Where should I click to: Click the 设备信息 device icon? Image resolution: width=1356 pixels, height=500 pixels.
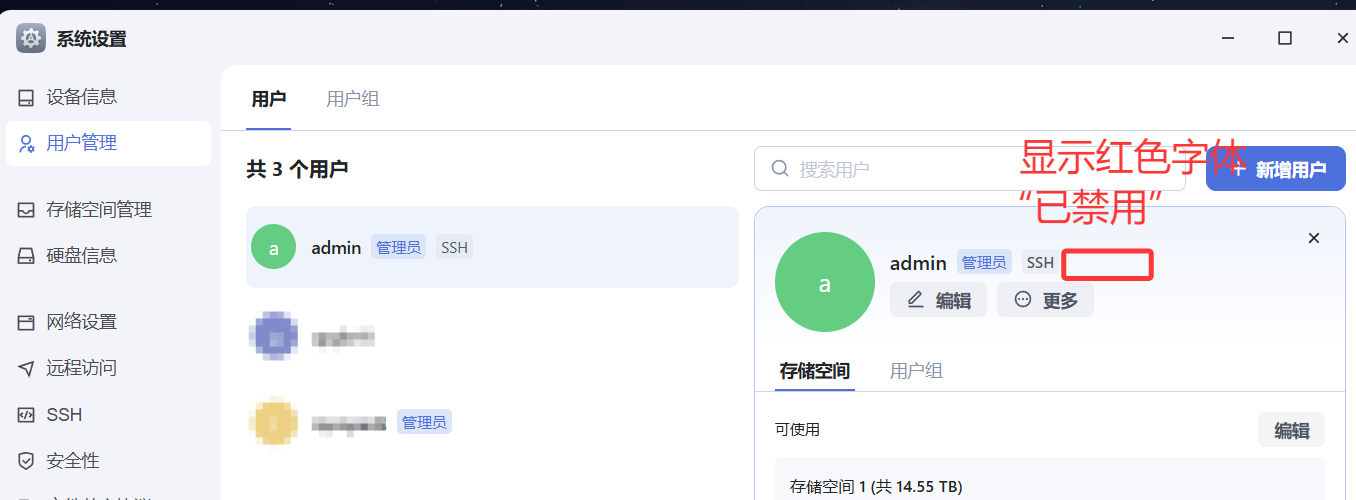[x=27, y=97]
